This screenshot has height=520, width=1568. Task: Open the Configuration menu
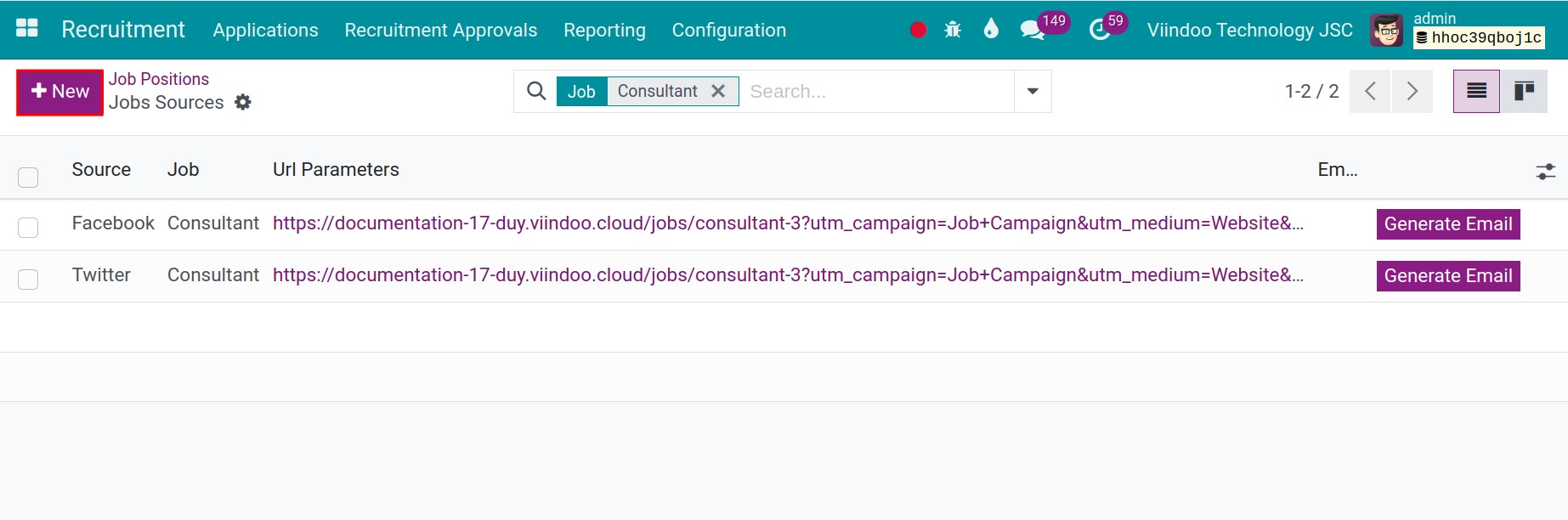728,30
